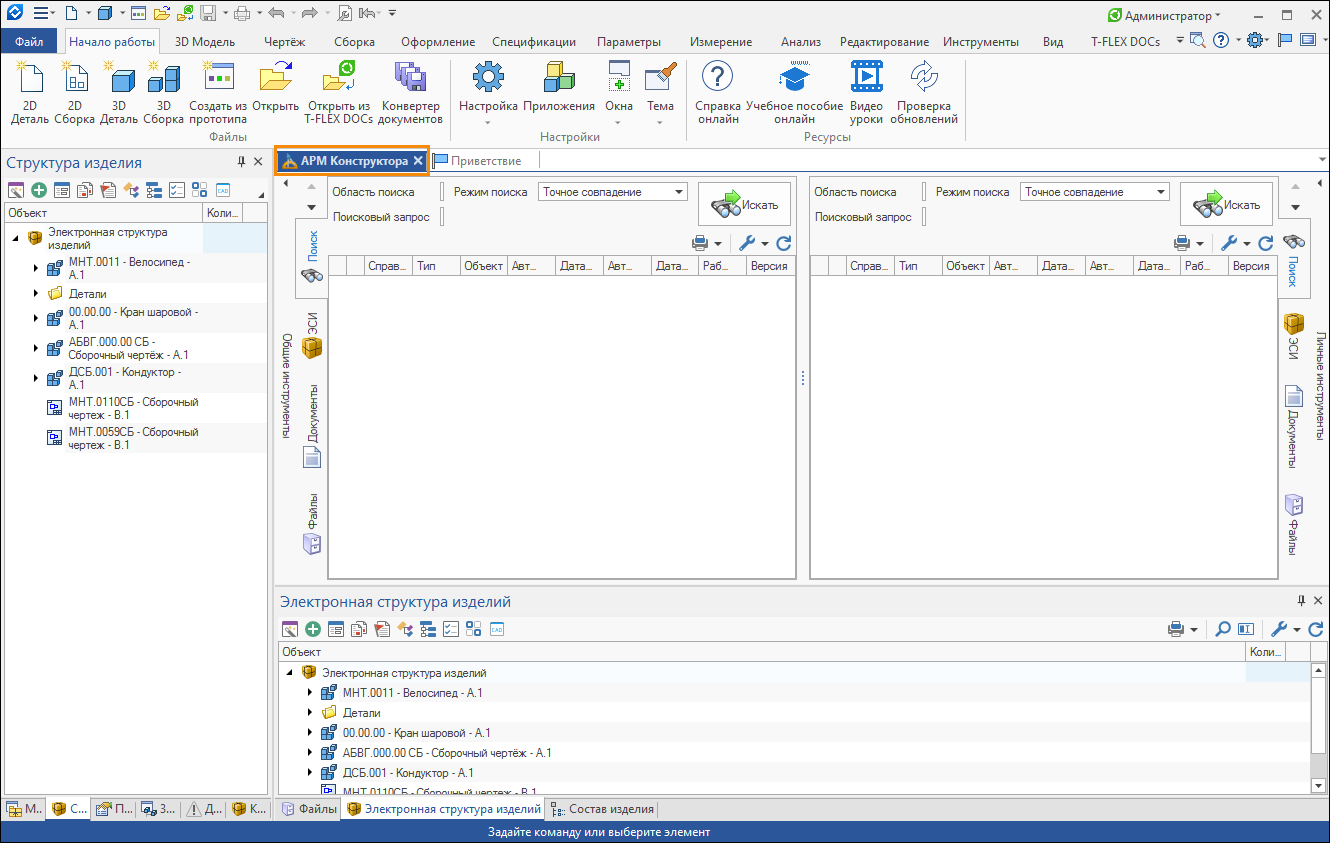Open Приложения in the ribbon
This screenshot has height=843, width=1330.
[x=558, y=86]
